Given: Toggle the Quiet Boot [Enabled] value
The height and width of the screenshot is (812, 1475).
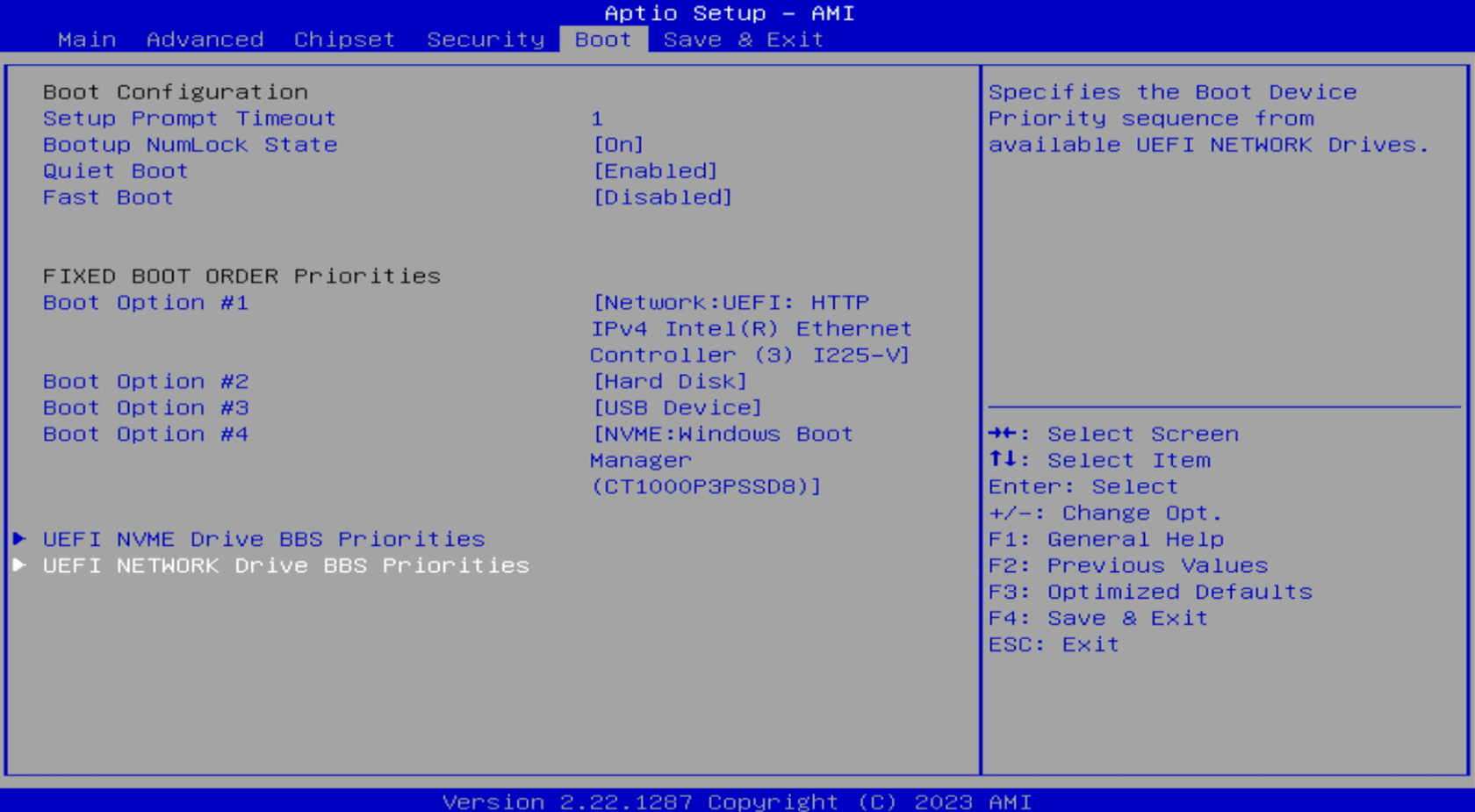Looking at the screenshot, I should pyautogui.click(x=655, y=171).
